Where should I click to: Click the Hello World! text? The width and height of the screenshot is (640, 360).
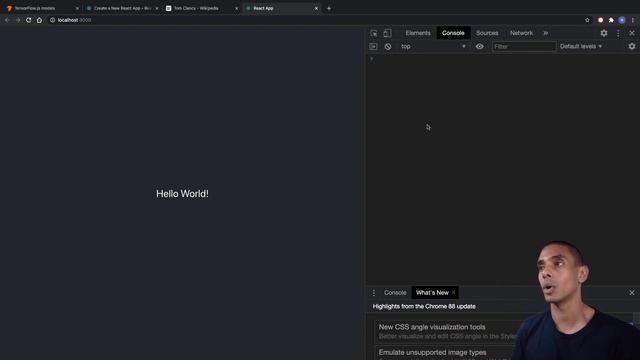[x=182, y=194]
